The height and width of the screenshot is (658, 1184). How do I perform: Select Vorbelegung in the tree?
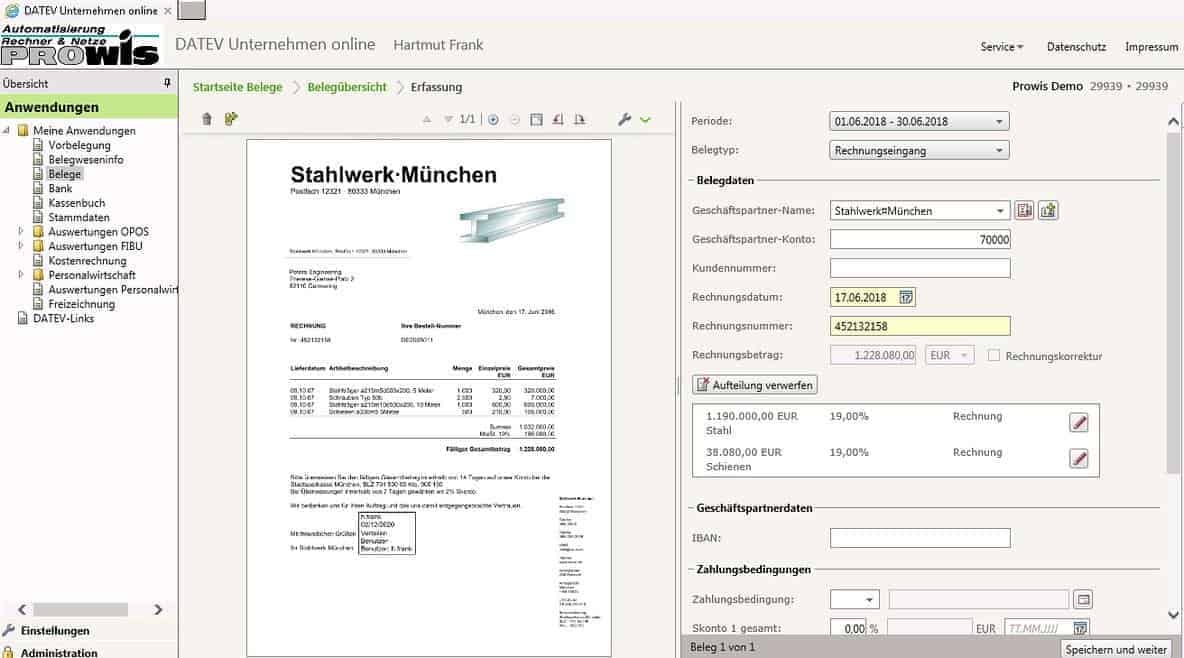pos(79,145)
